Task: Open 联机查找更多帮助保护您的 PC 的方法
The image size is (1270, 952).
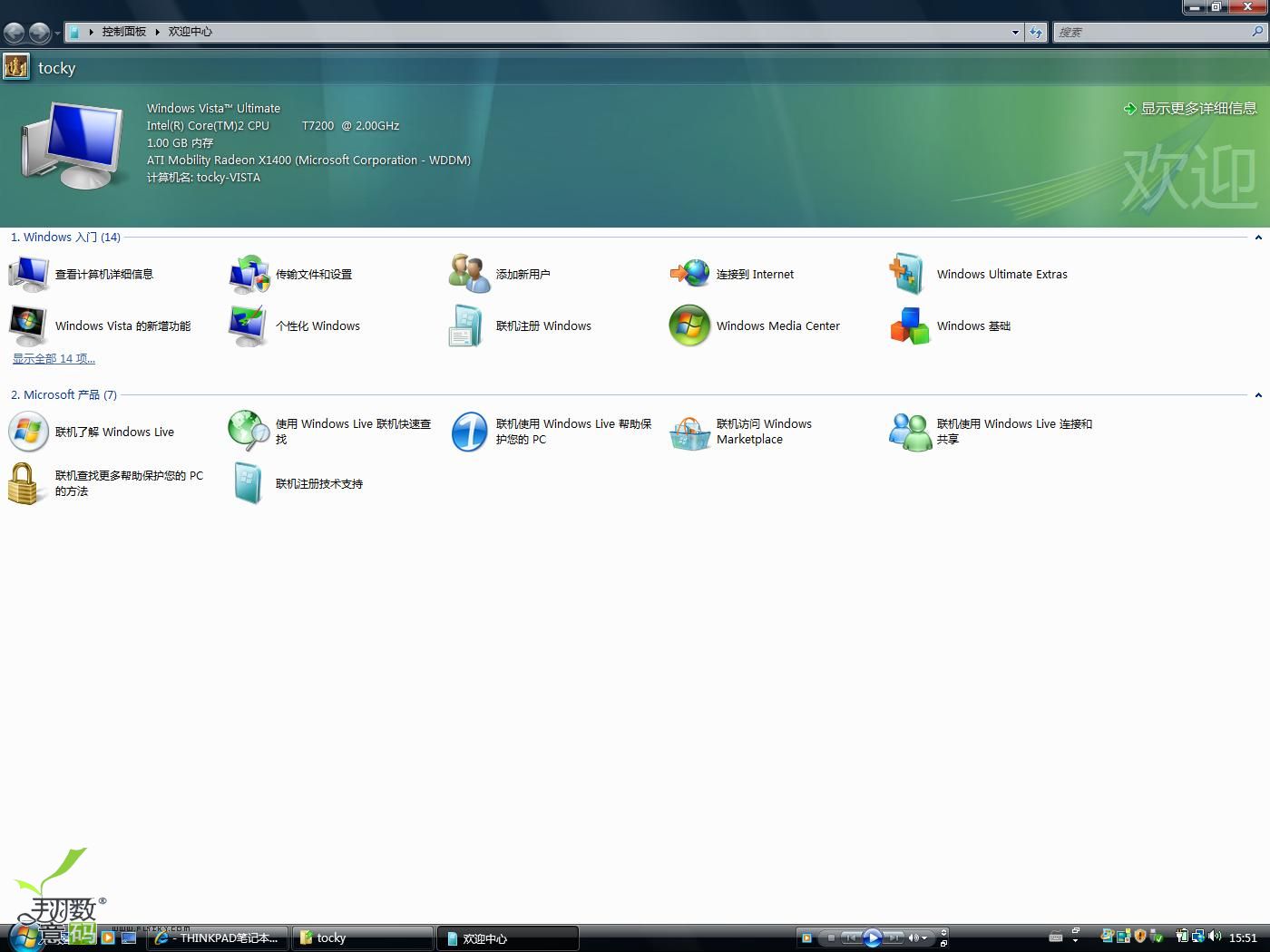Action: [x=106, y=483]
